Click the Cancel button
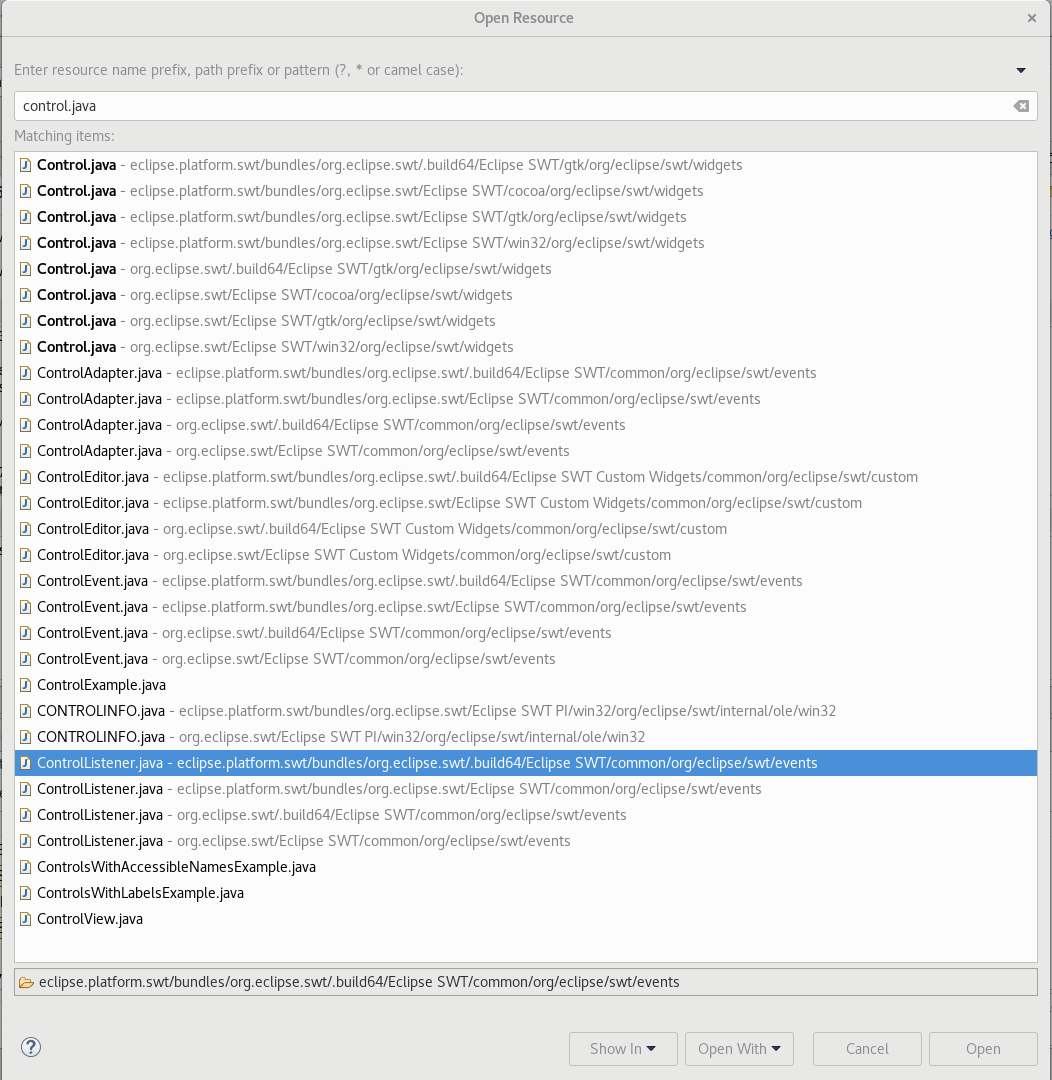 click(x=866, y=1048)
